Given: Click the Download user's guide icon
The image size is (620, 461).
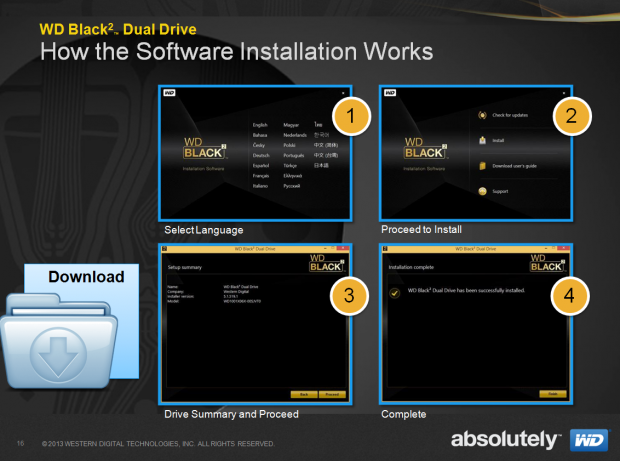Looking at the screenshot, I should point(483,165).
